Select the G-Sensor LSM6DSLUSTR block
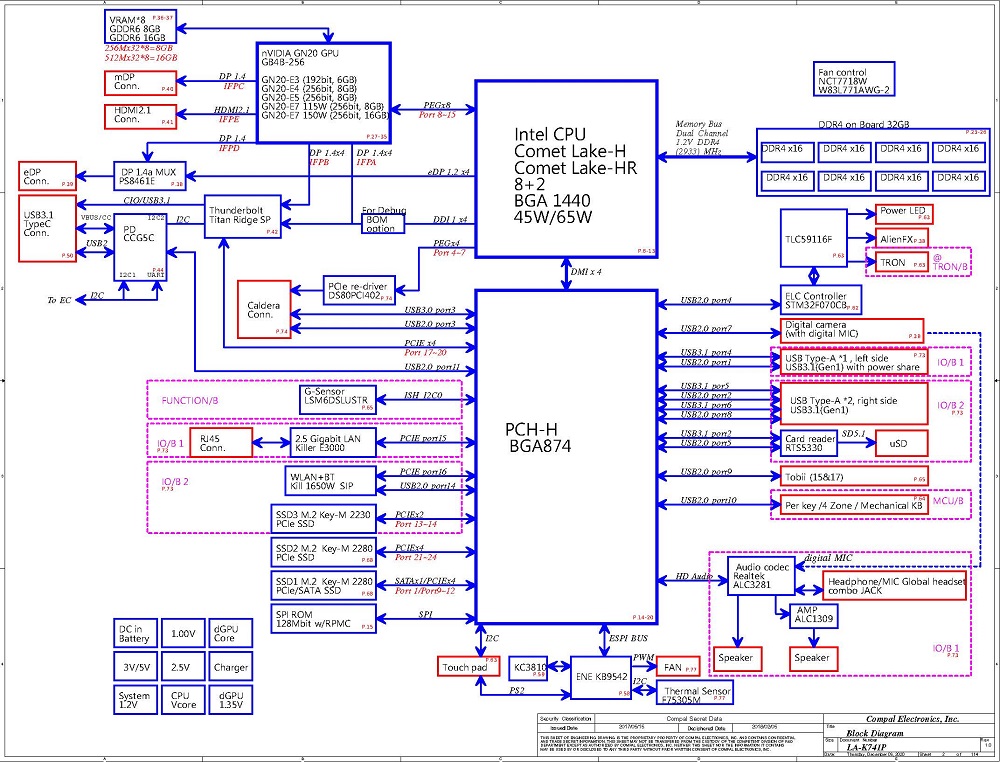1000x762 pixels. tap(338, 399)
